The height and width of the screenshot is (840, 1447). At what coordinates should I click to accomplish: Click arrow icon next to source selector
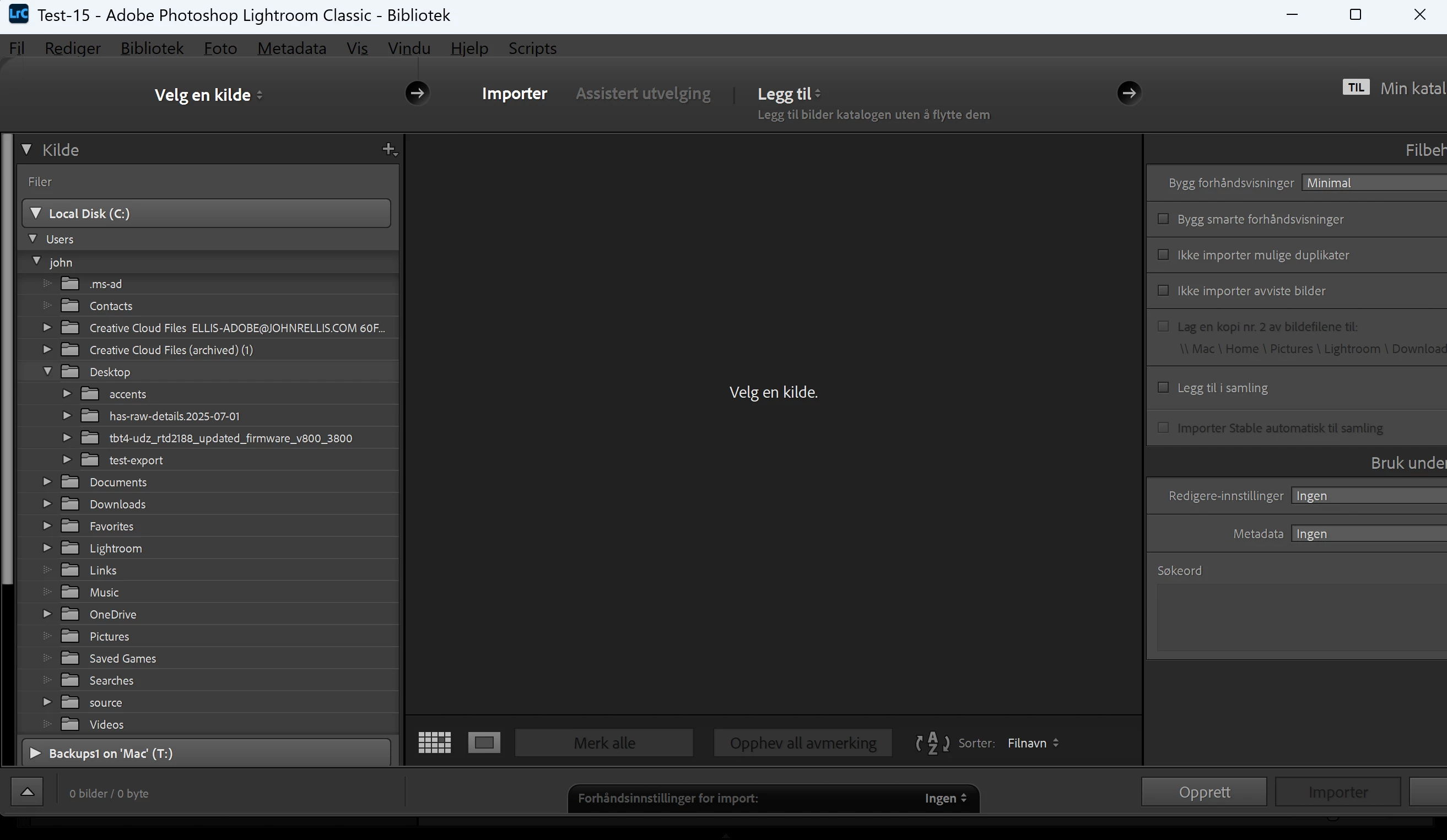(418, 93)
